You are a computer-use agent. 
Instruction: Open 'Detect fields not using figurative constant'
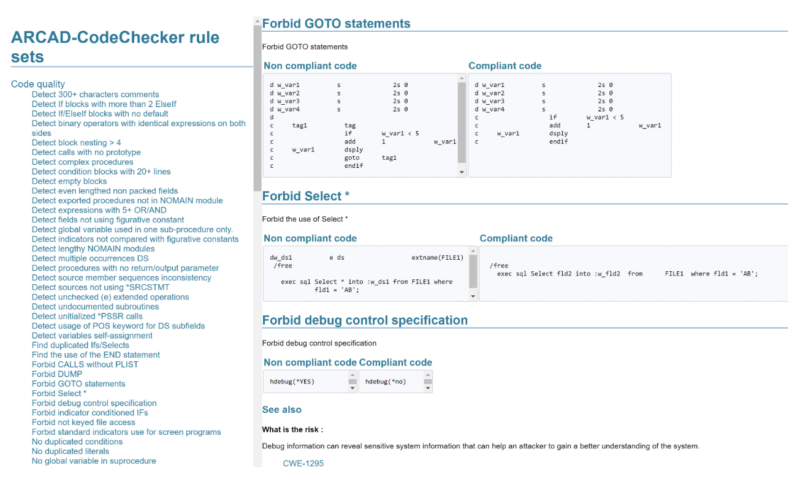pyautogui.click(x=108, y=220)
